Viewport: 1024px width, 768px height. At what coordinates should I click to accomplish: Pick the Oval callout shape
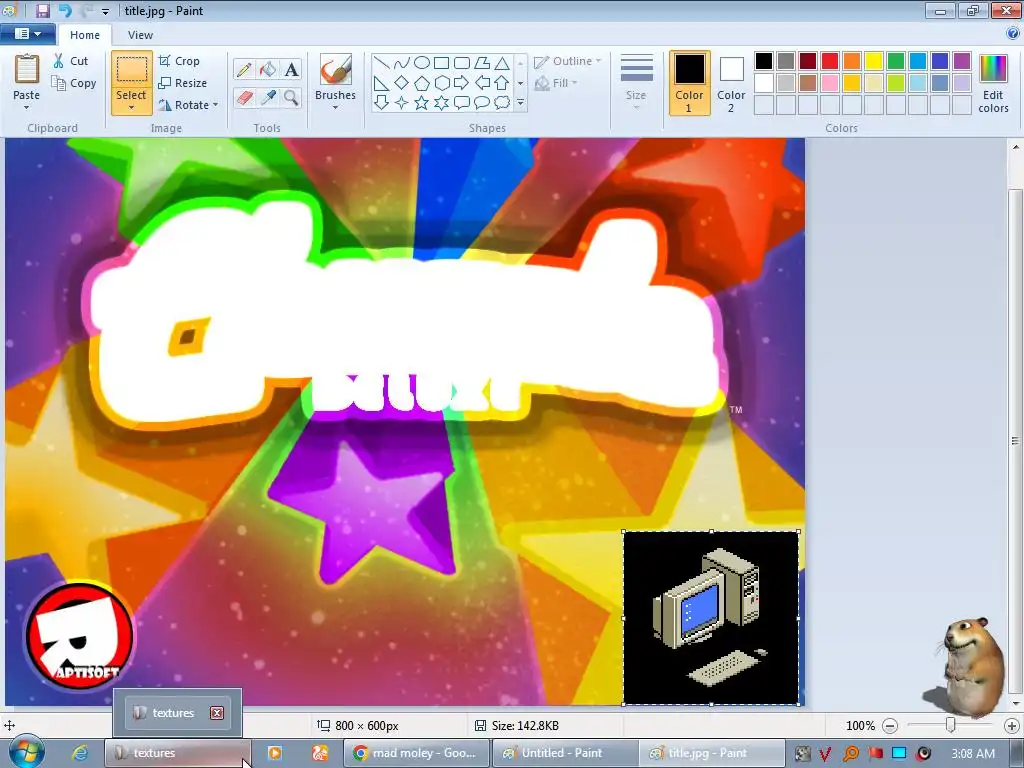(x=482, y=103)
